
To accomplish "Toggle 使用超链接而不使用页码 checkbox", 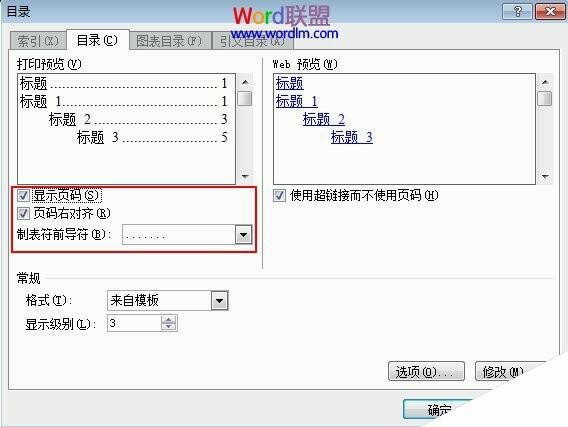I will [279, 196].
